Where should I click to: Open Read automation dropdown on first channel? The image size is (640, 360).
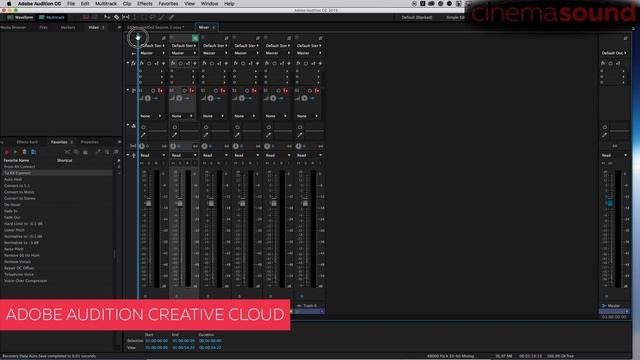152,155
